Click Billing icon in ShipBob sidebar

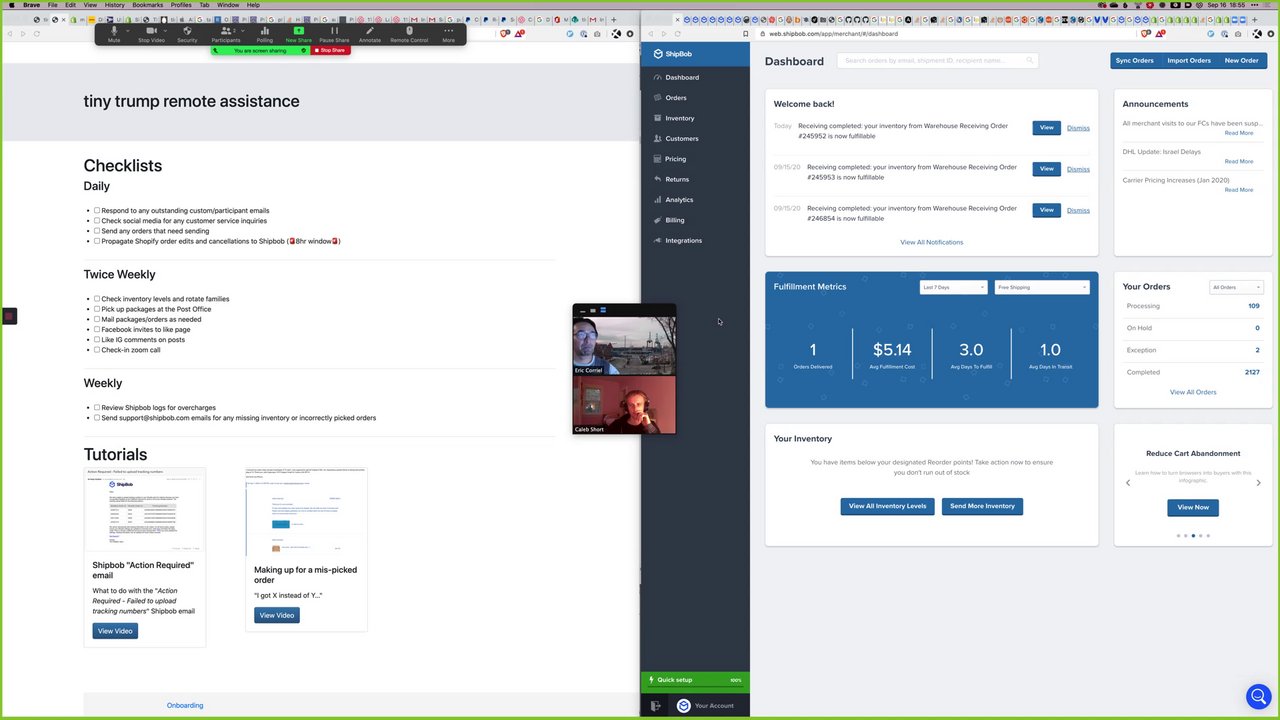[x=657, y=220]
